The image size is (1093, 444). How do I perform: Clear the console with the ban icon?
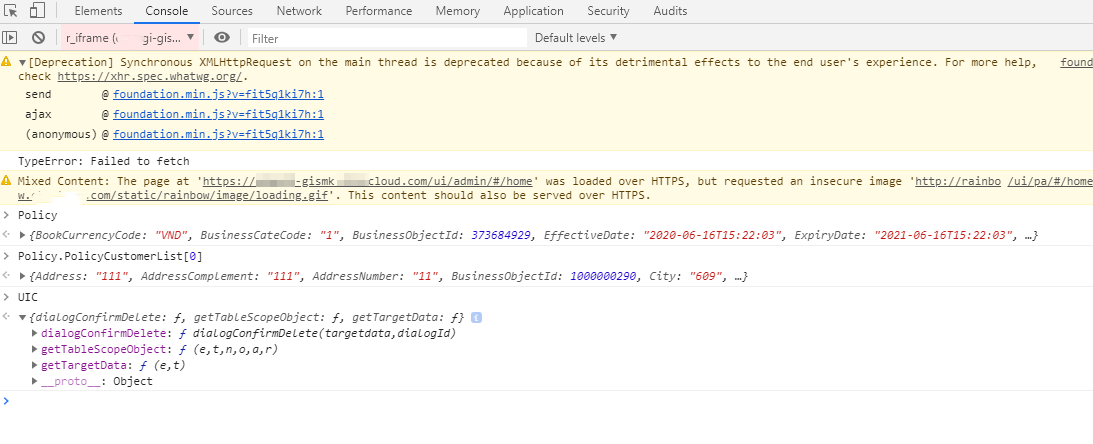(38, 38)
